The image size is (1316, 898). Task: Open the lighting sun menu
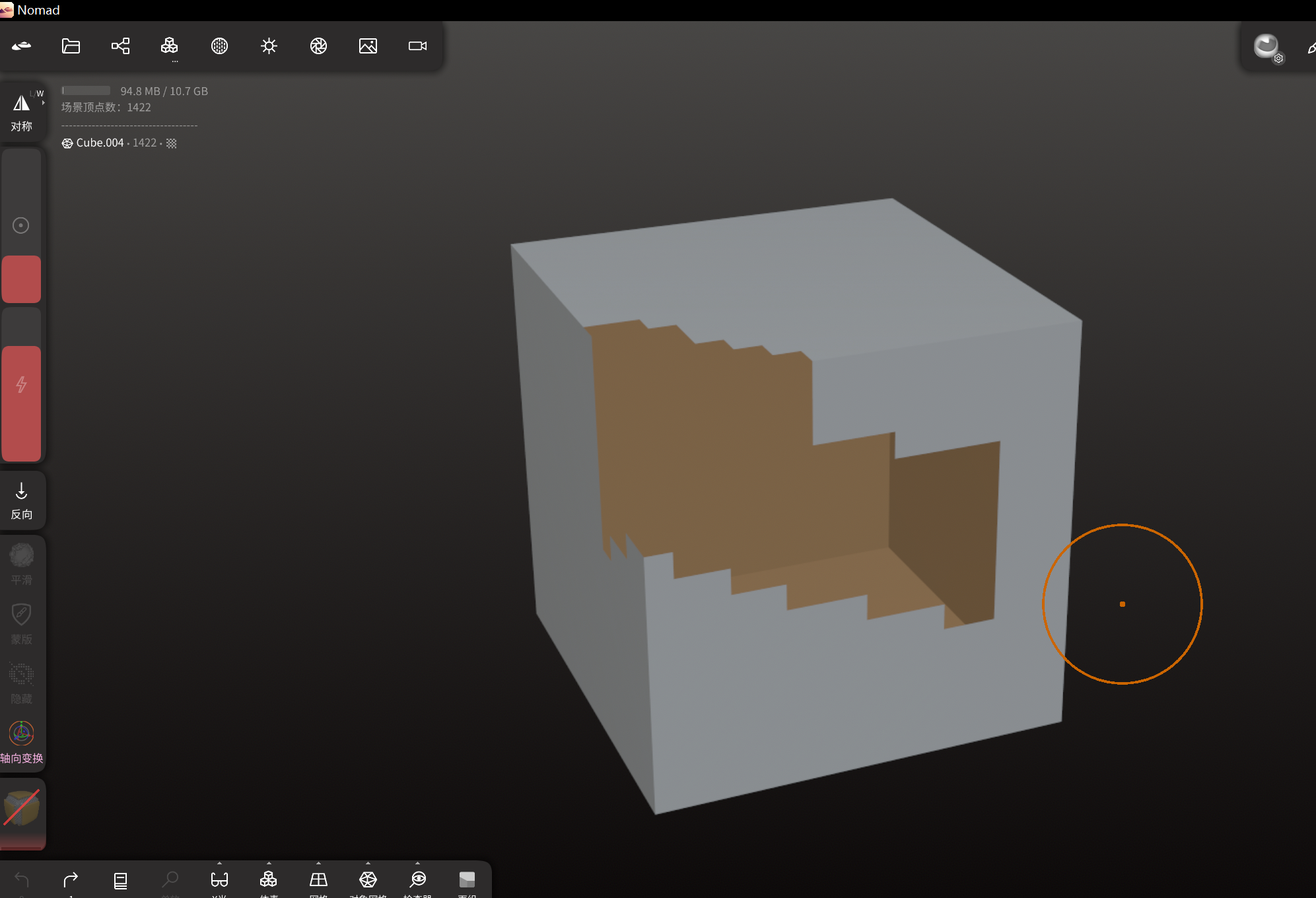269,46
